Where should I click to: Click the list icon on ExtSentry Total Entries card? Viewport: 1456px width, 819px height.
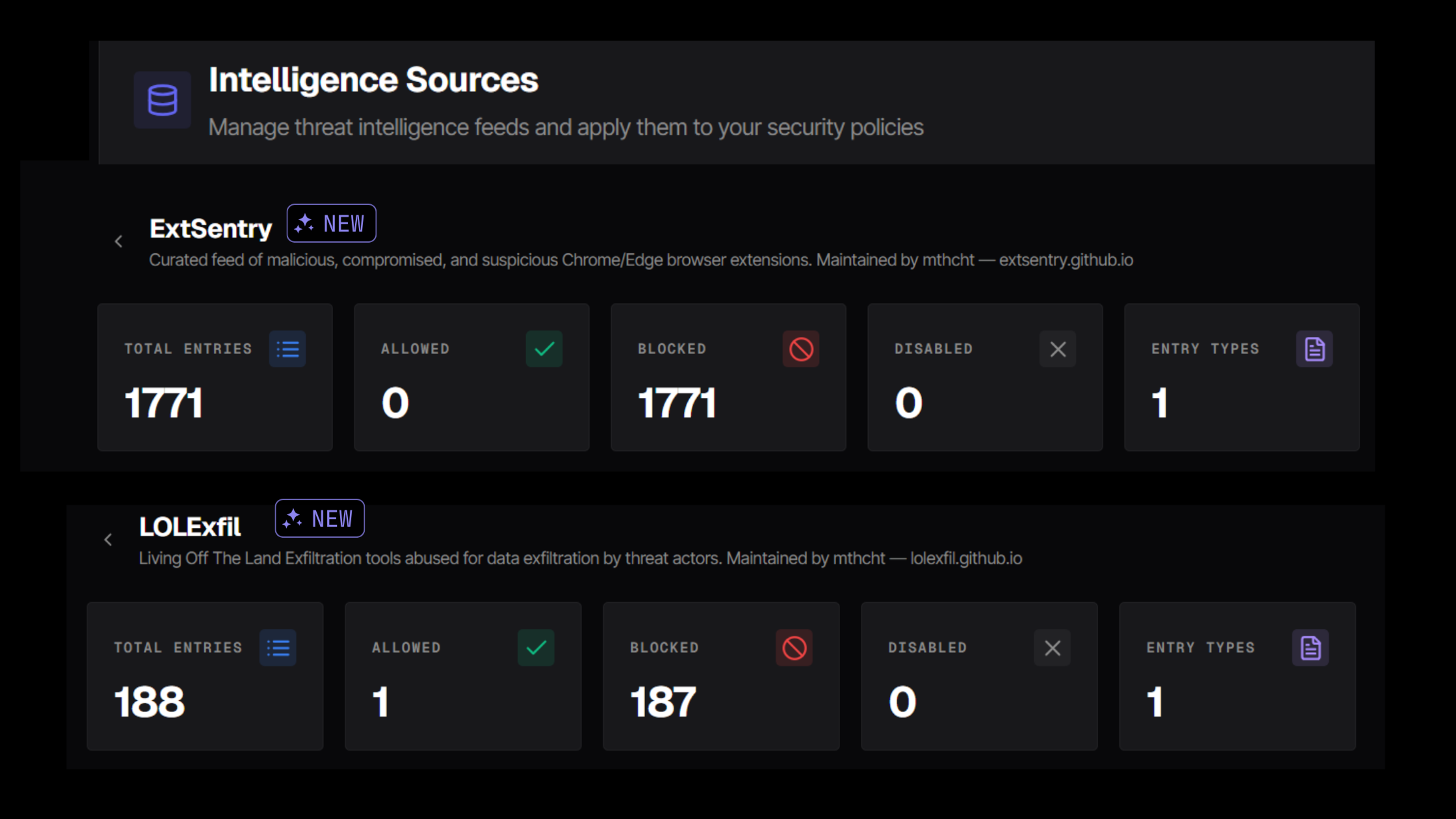coord(287,349)
